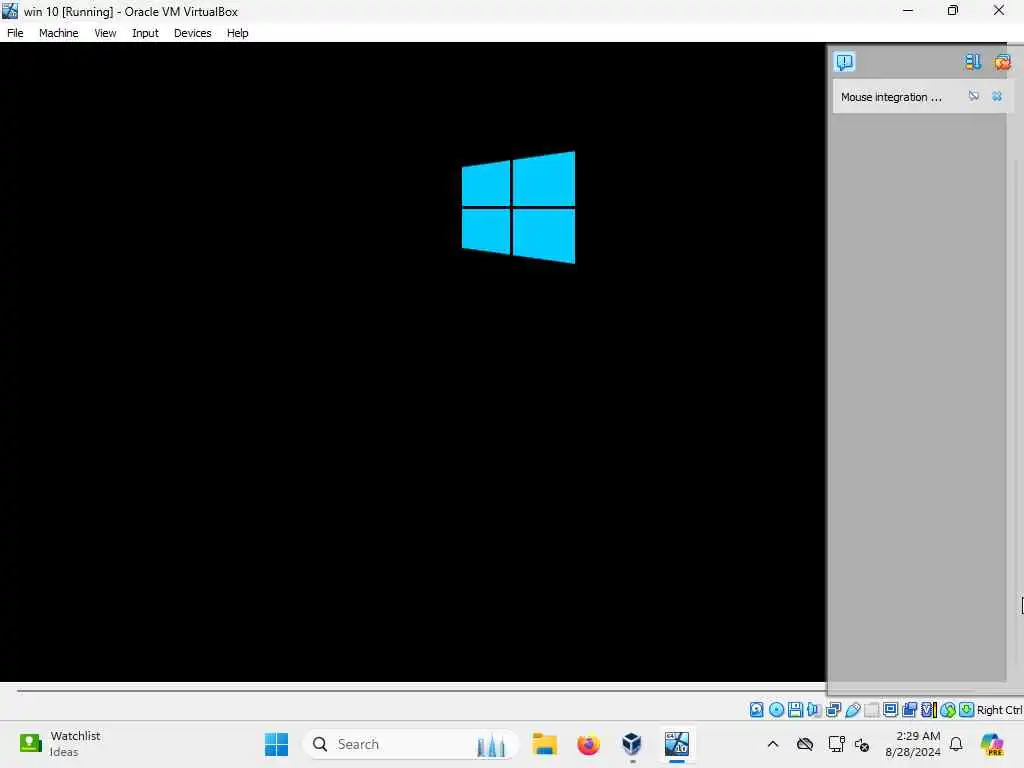
Task: Open the notifications bell icon
Action: coord(956,744)
